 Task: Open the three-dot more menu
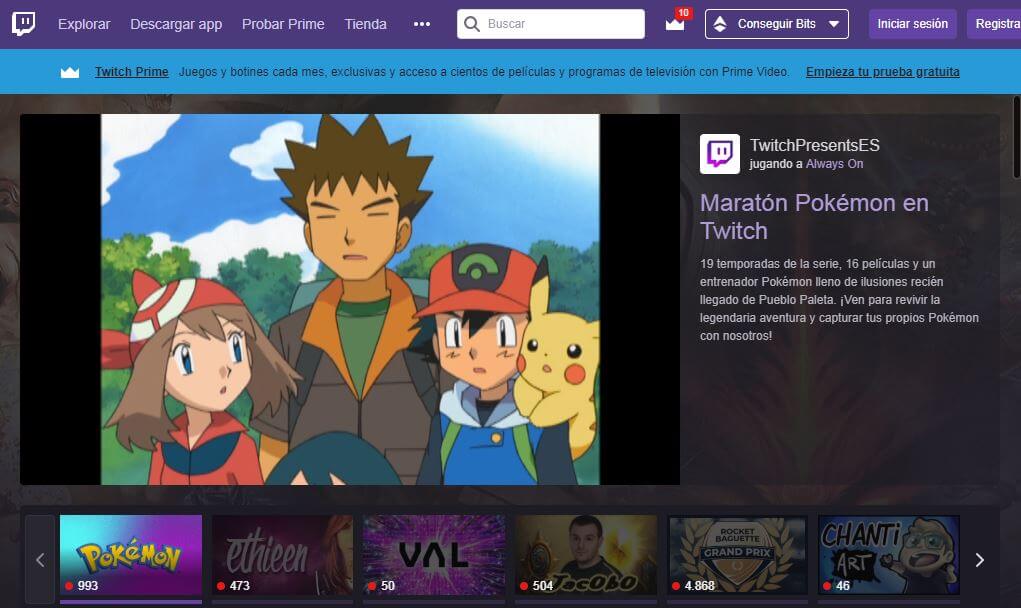tap(422, 24)
